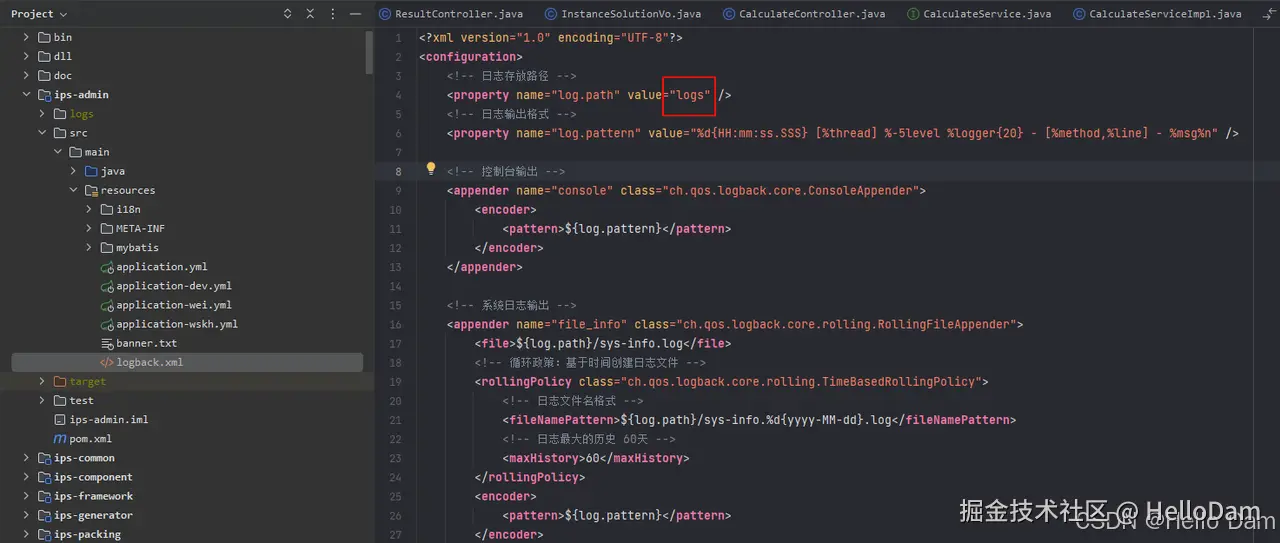Expand the mybatis folder
The width and height of the screenshot is (1280, 543).
tap(89, 247)
